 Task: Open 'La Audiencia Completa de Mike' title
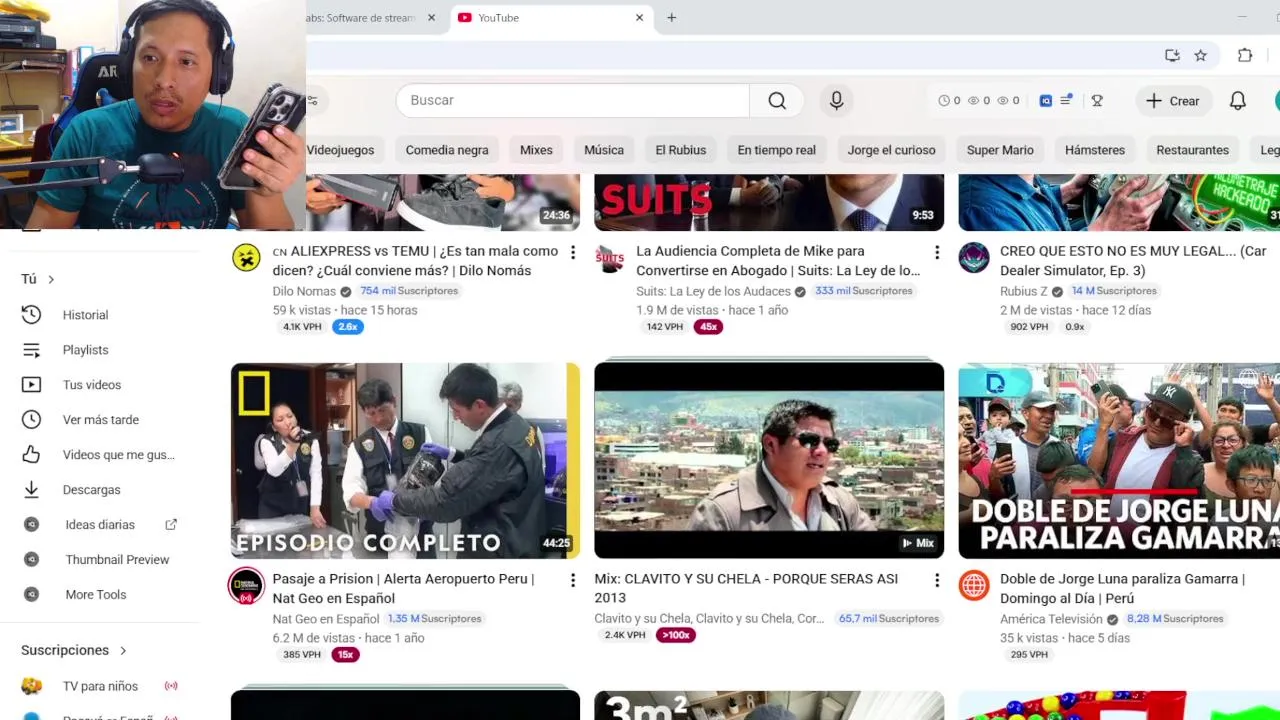(778, 261)
